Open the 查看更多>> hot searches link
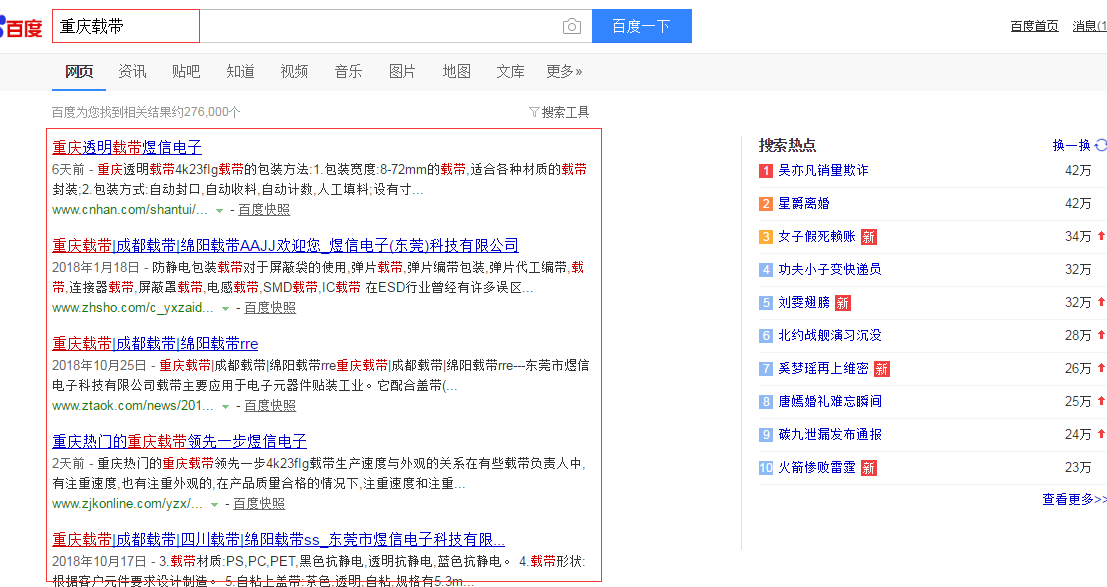This screenshot has height=587, width=1107. [x=1074, y=499]
